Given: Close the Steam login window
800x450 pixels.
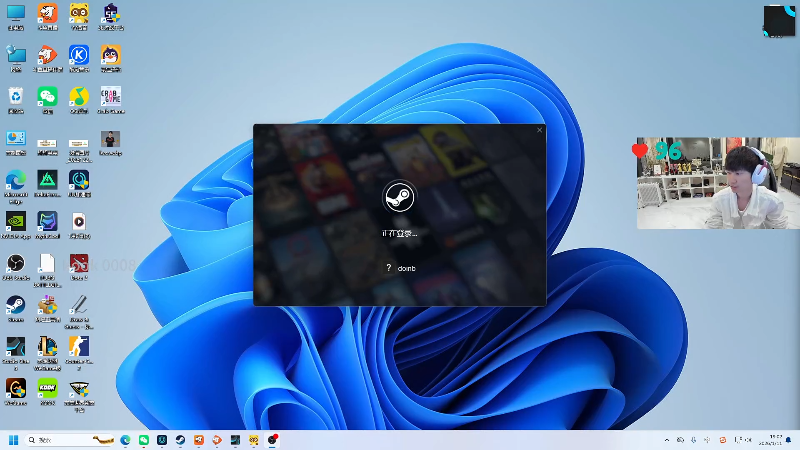Looking at the screenshot, I should (539, 130).
